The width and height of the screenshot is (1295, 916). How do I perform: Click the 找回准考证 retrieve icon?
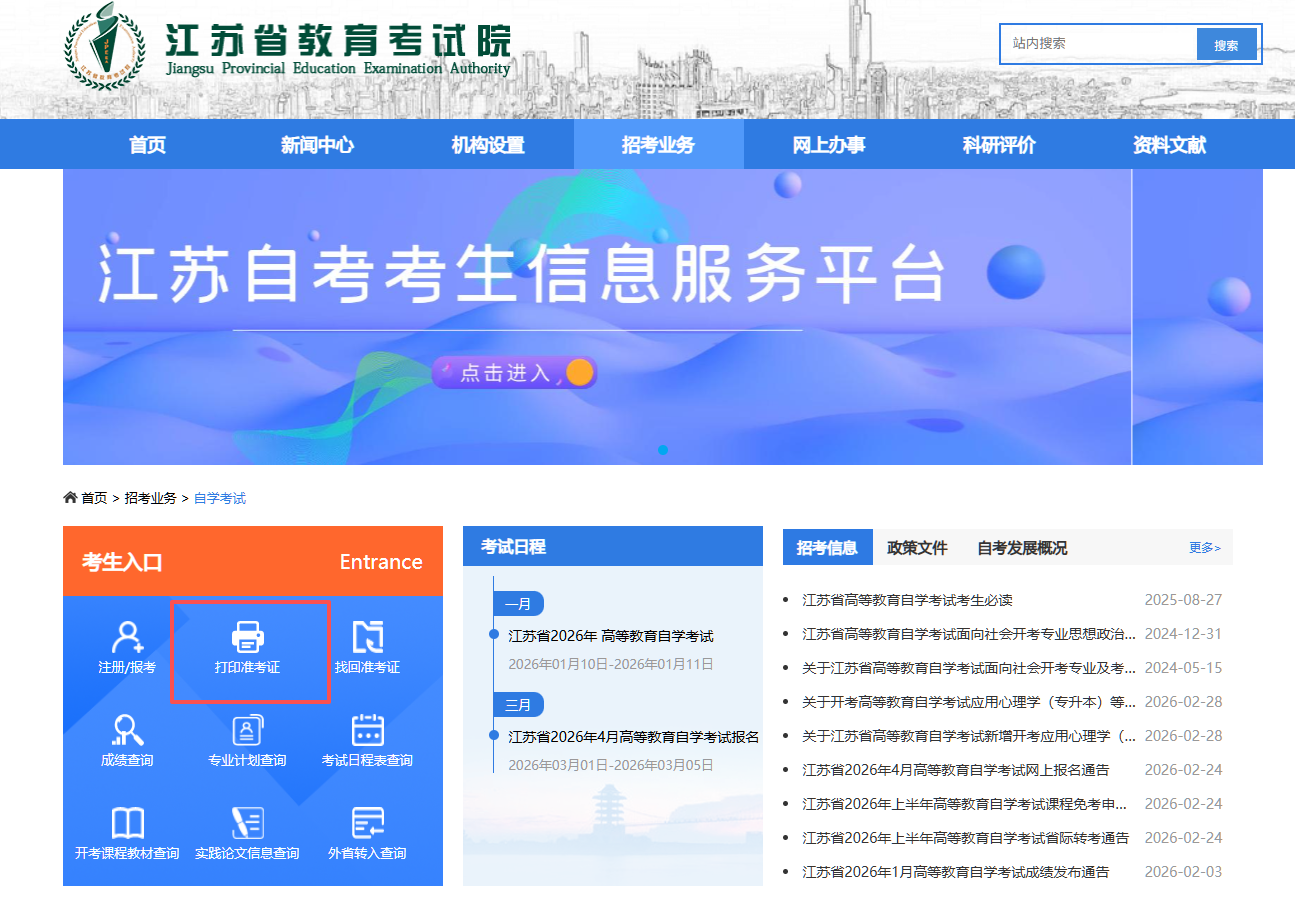[x=367, y=637]
